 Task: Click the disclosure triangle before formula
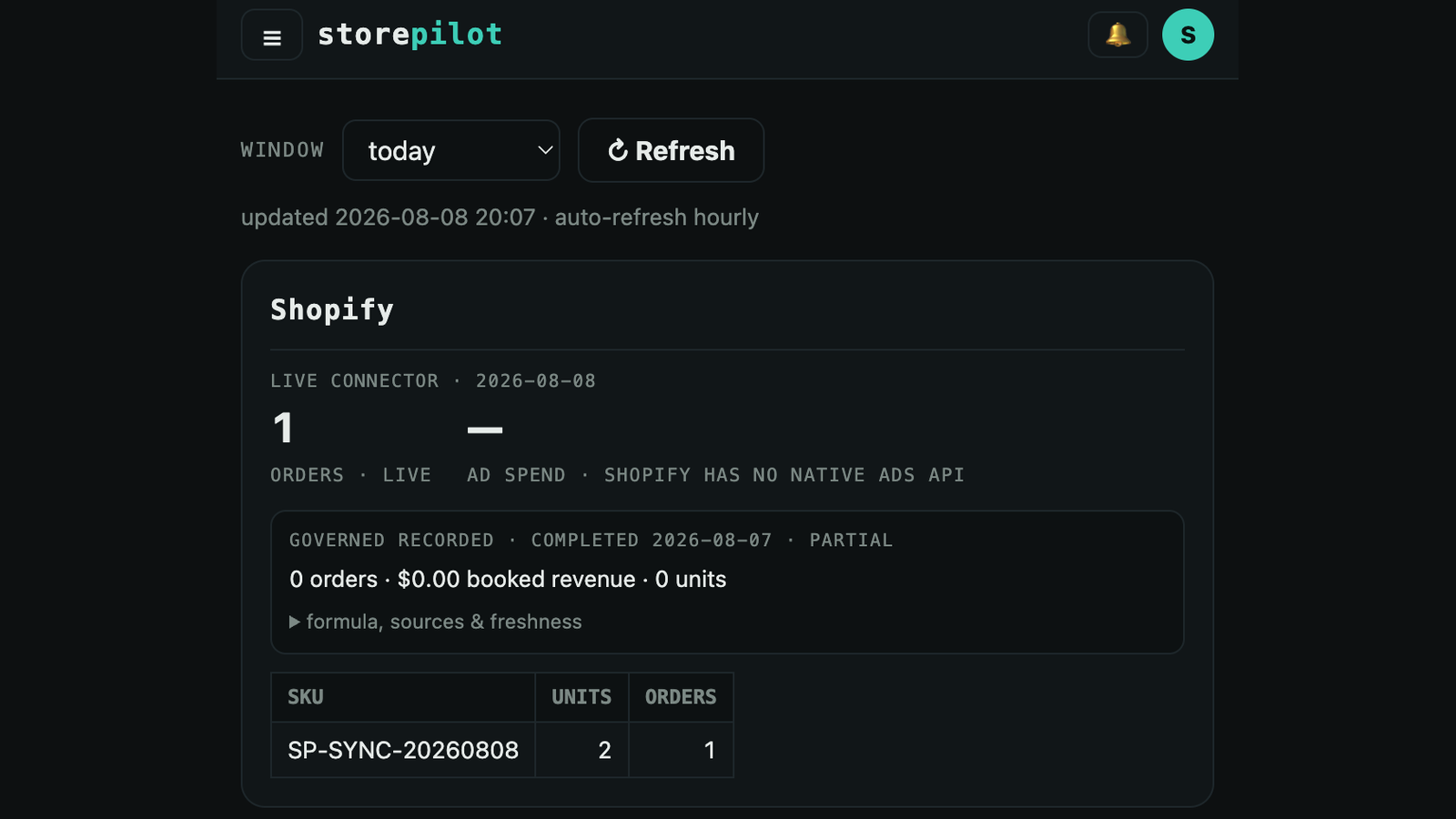coord(295,622)
